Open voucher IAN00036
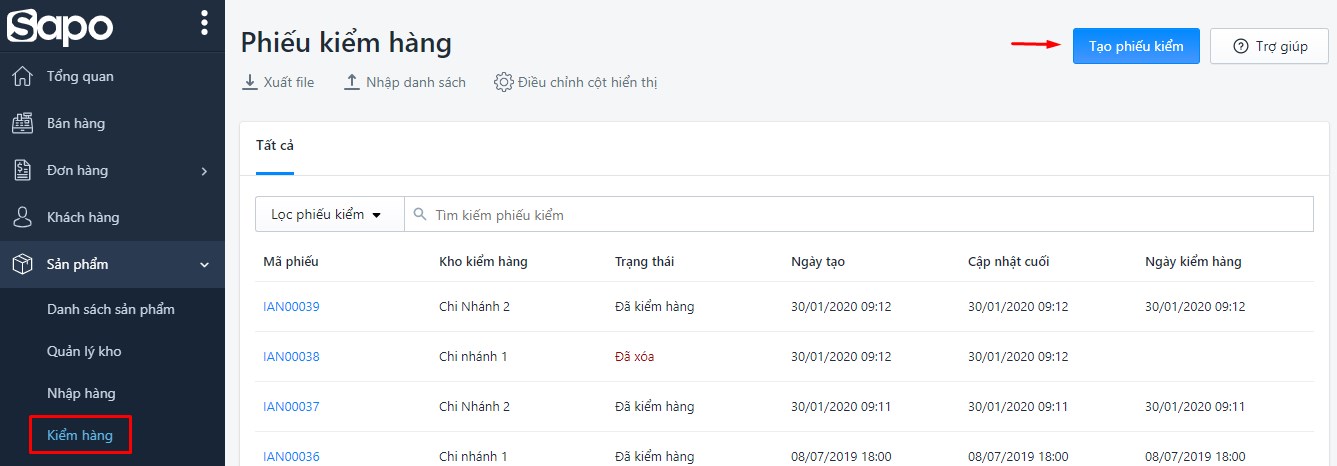1337x466 pixels. click(291, 456)
